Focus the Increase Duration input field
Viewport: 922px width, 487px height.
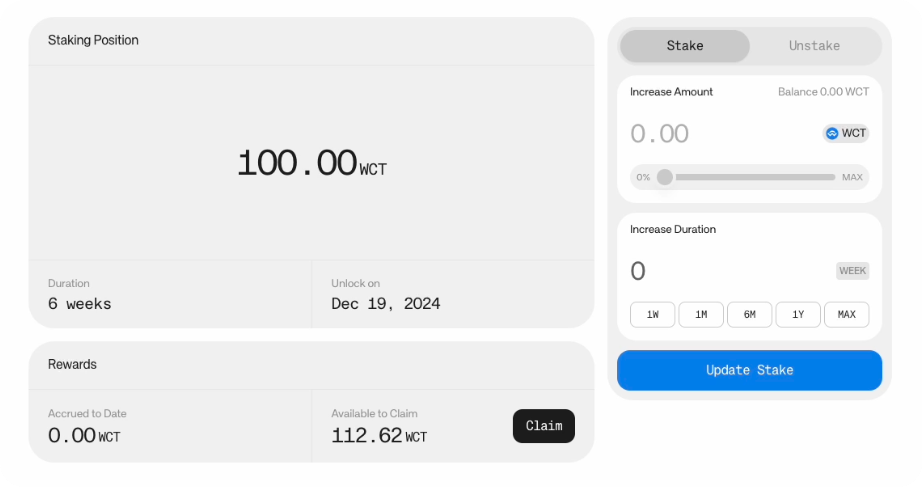pyautogui.click(x=729, y=271)
